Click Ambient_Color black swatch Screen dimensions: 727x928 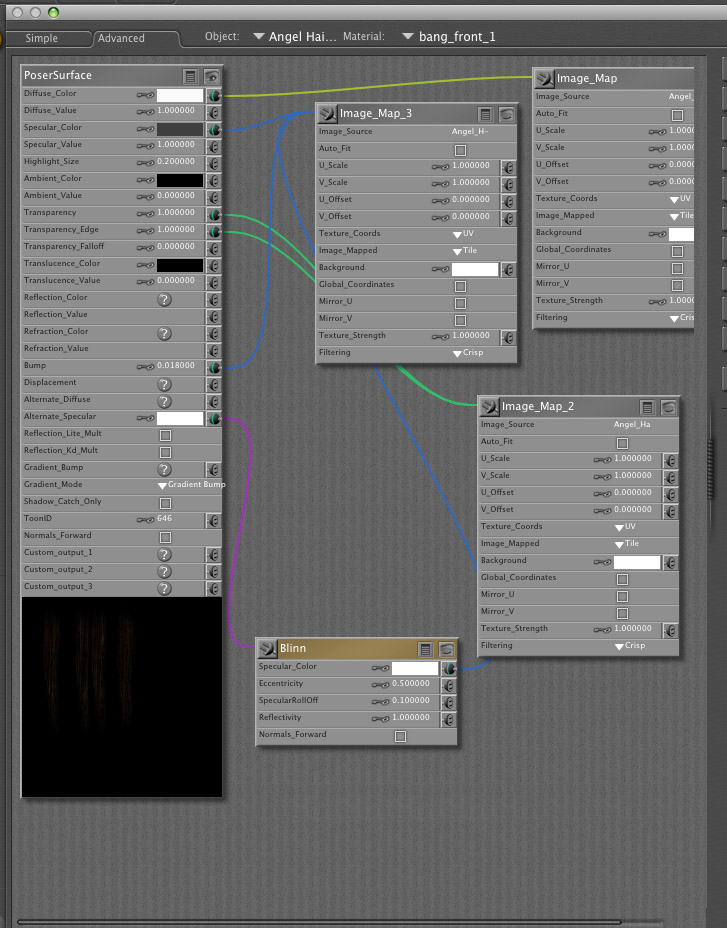tap(180, 181)
